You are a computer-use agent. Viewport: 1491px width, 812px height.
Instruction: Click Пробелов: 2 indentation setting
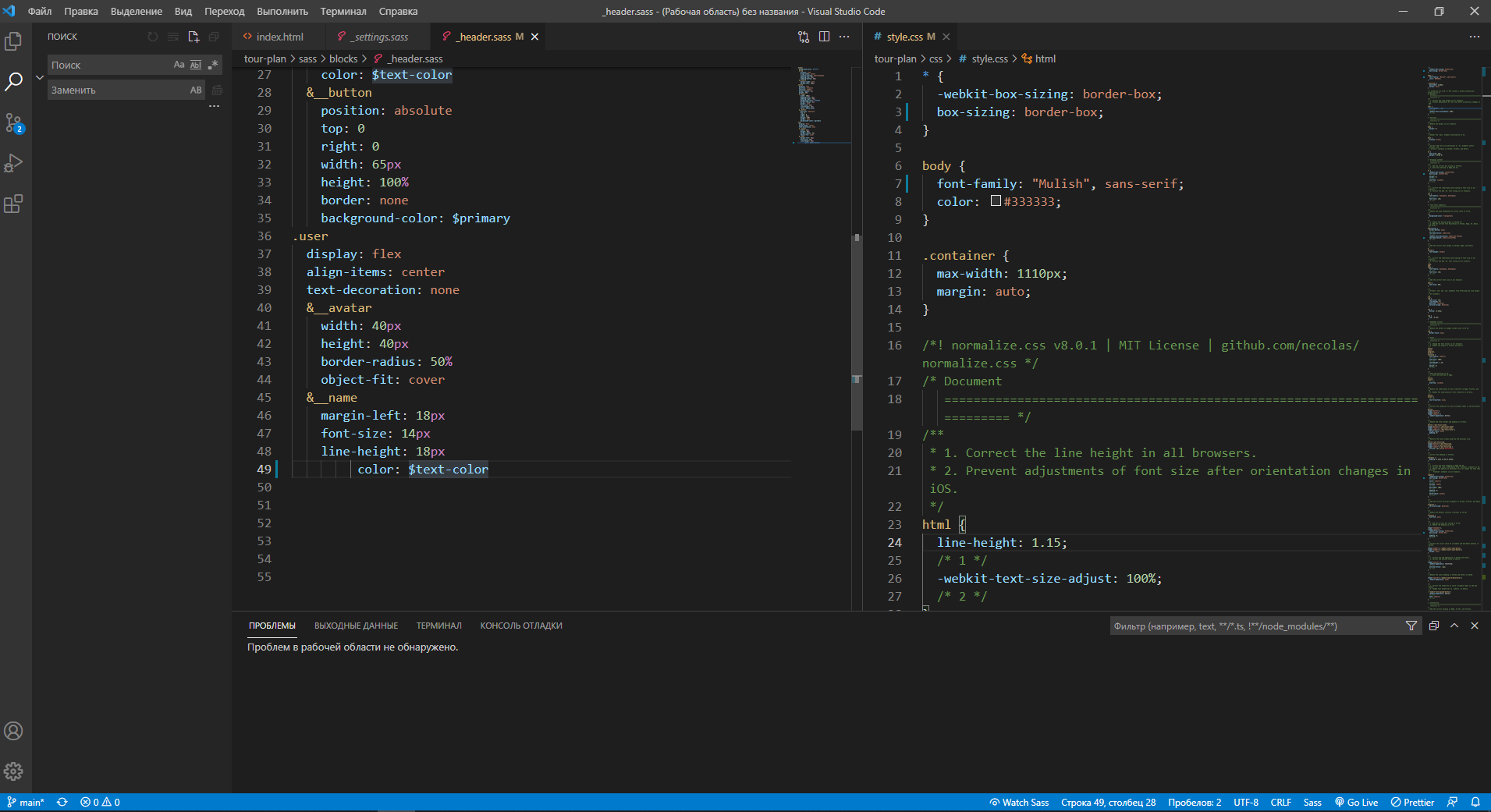click(x=1195, y=802)
